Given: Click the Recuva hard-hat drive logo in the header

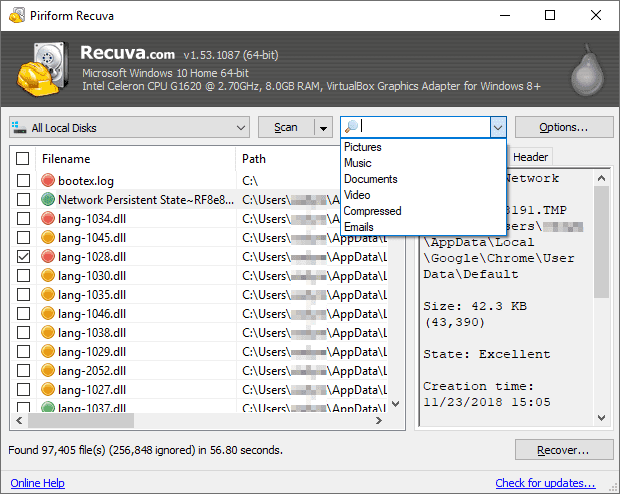Looking at the screenshot, I should coord(43,69).
